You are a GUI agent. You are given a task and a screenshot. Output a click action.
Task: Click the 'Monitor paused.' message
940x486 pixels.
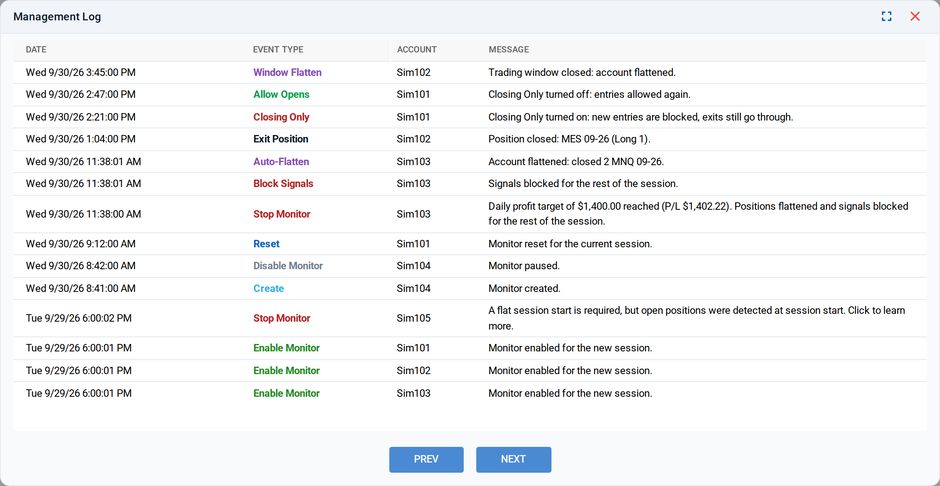[x=524, y=266]
